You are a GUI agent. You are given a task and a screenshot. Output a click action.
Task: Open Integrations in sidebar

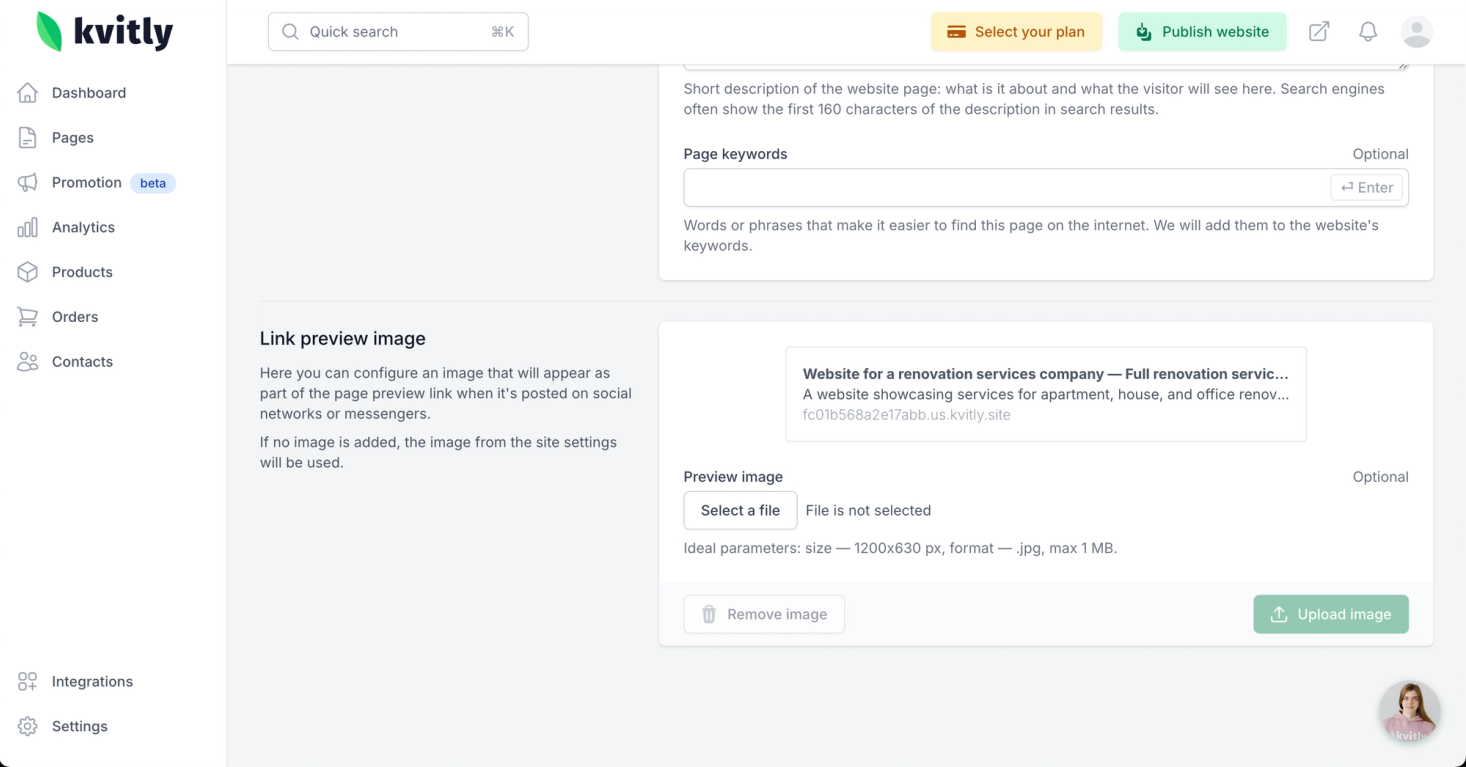pos(92,682)
